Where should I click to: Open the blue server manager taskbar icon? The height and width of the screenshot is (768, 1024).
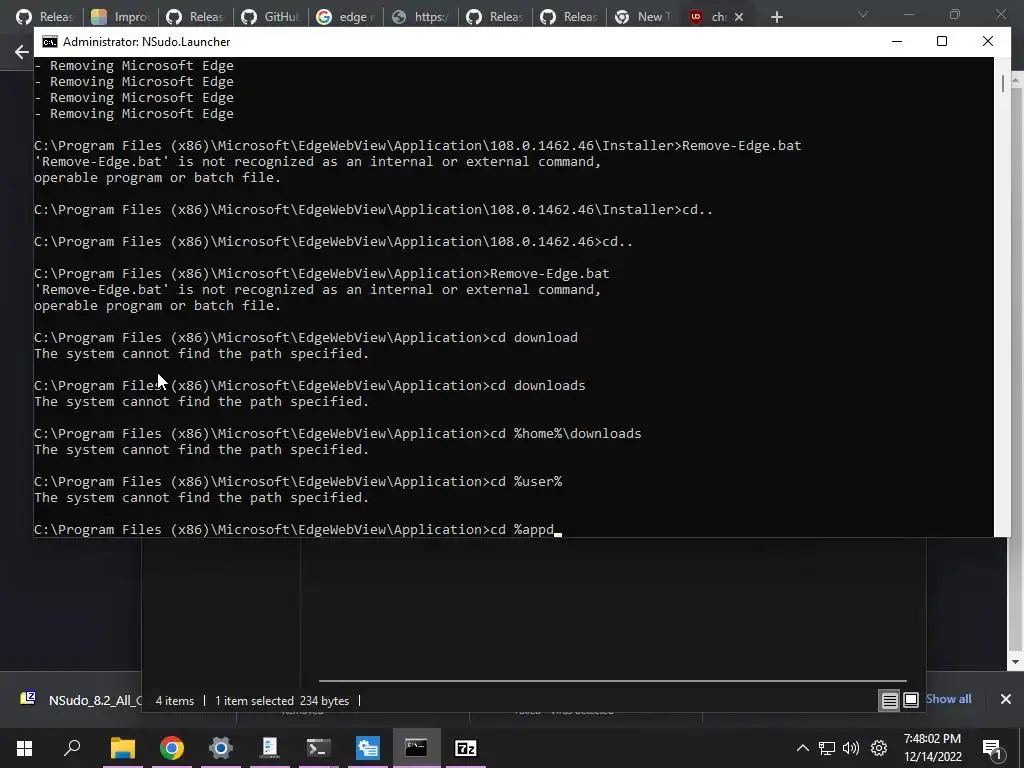(x=368, y=748)
